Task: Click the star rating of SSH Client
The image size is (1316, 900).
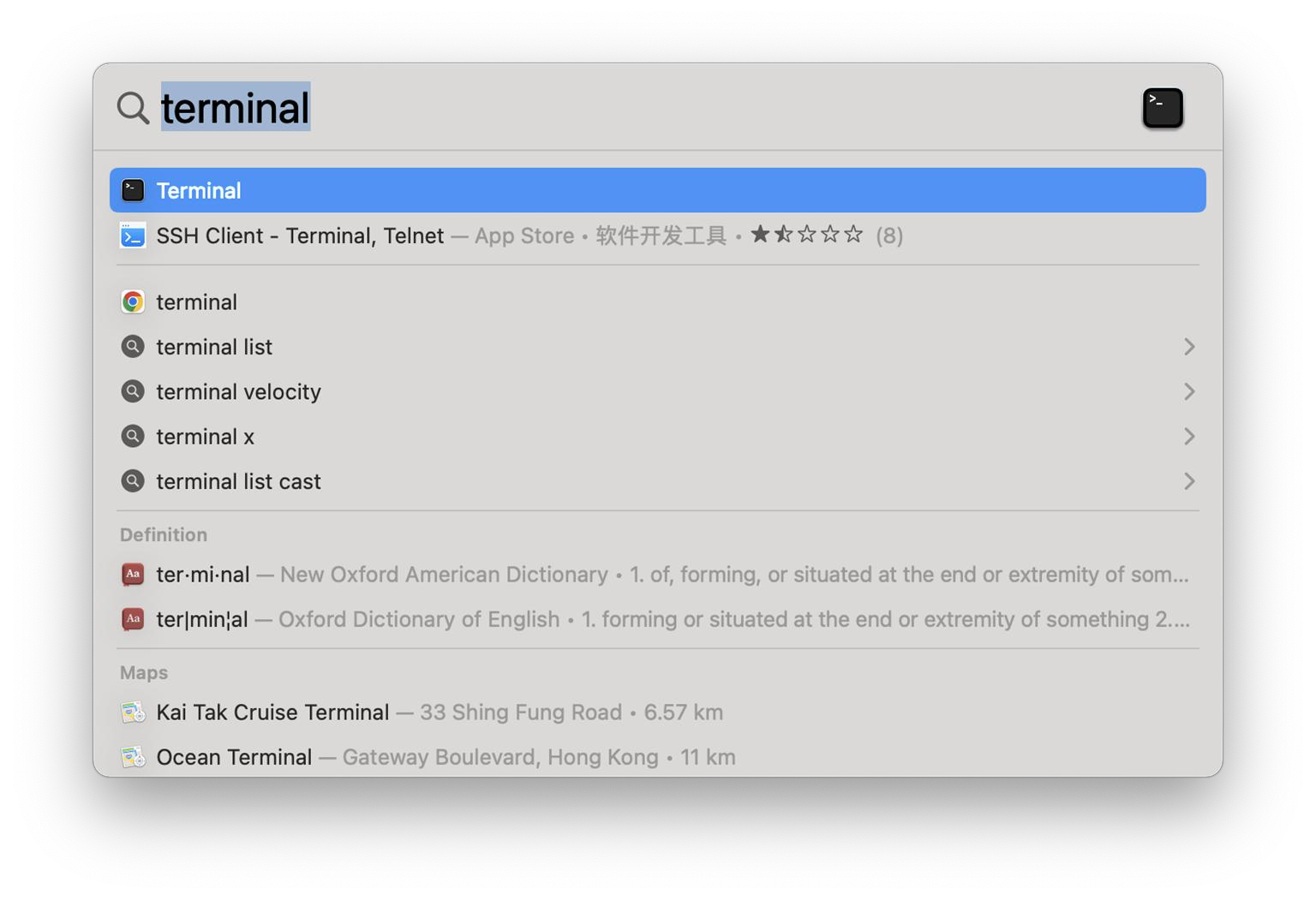Action: [806, 235]
